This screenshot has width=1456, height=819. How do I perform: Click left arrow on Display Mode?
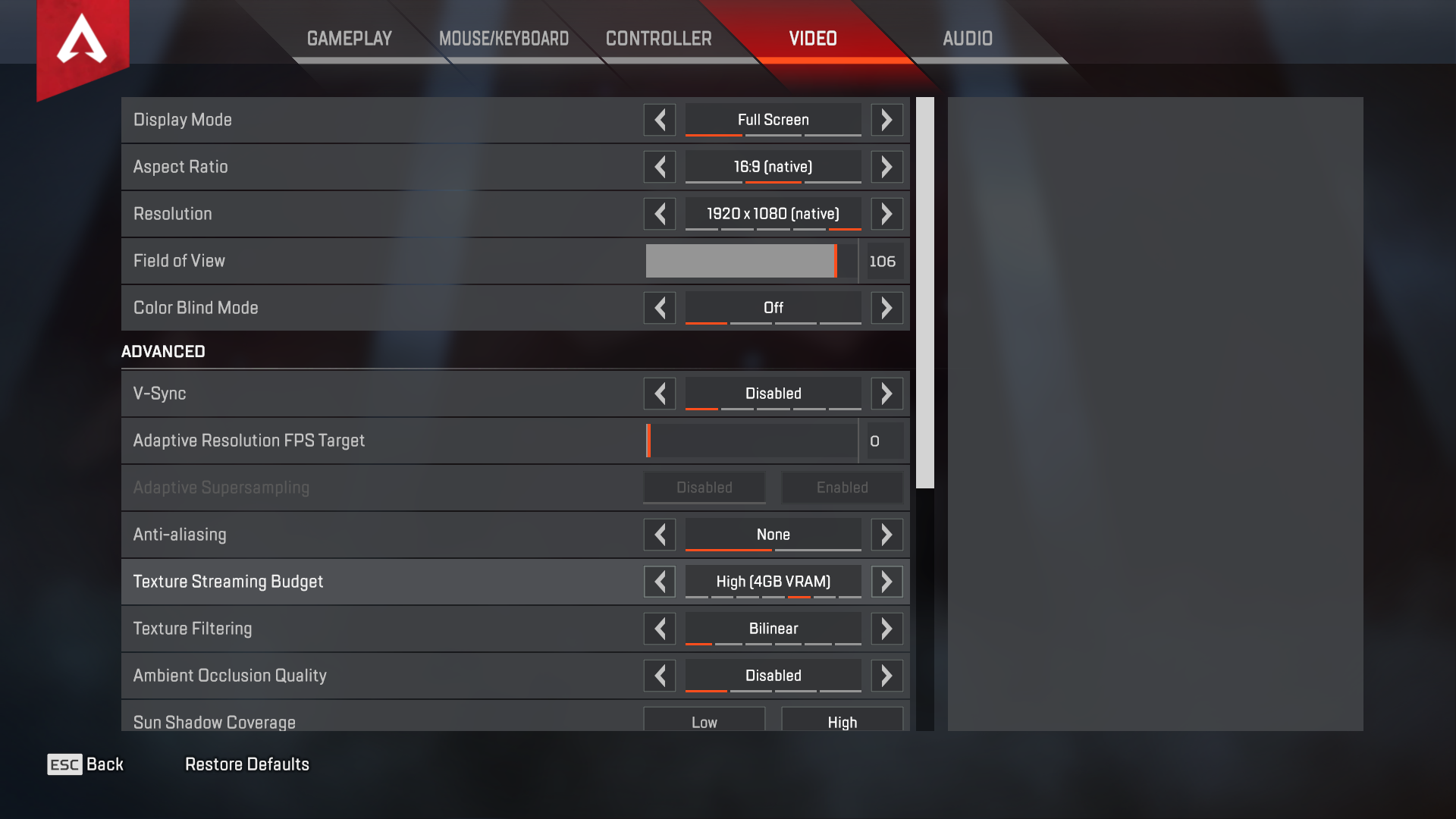[x=660, y=119]
